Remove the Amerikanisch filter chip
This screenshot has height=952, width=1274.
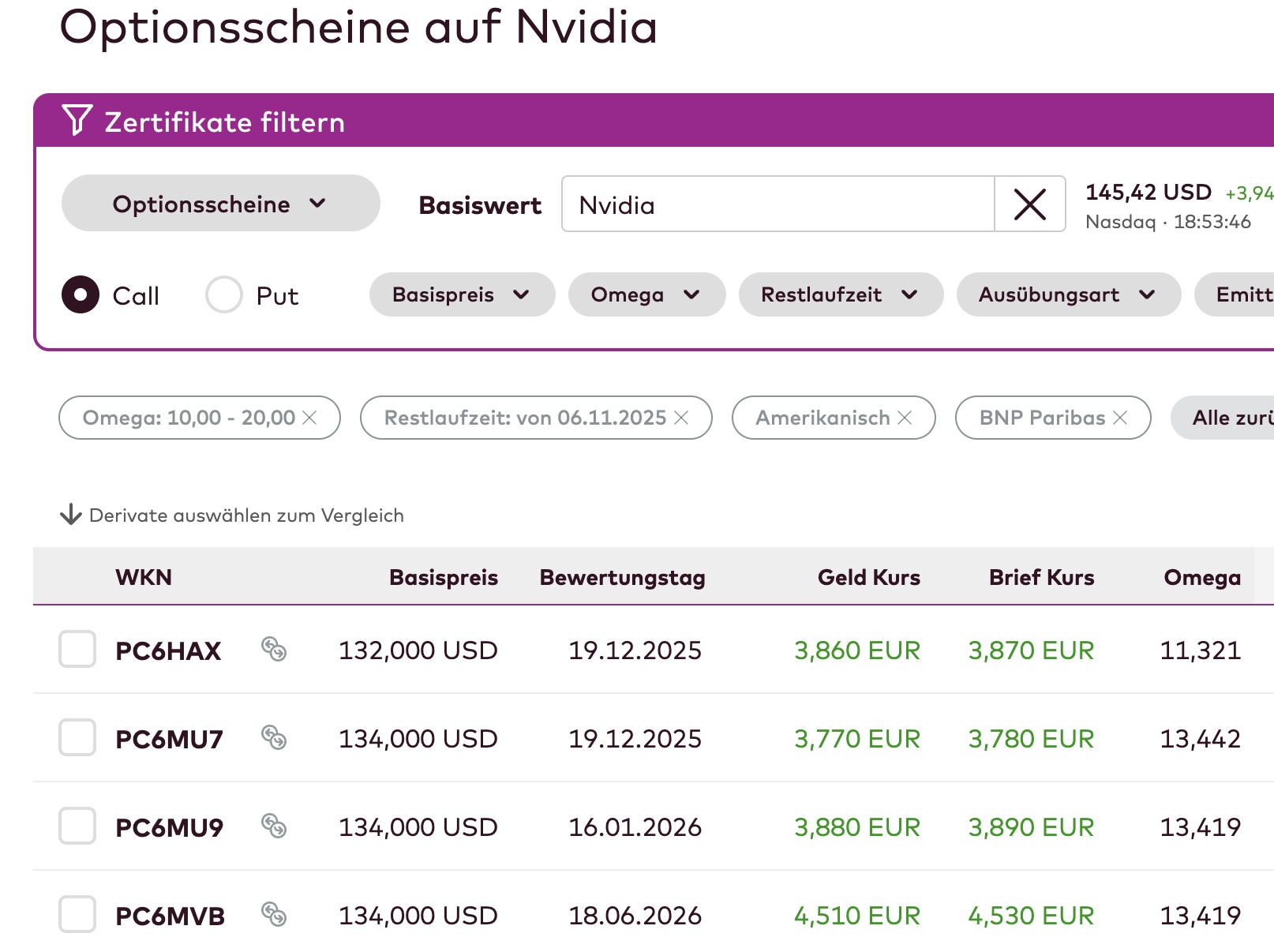(x=905, y=418)
